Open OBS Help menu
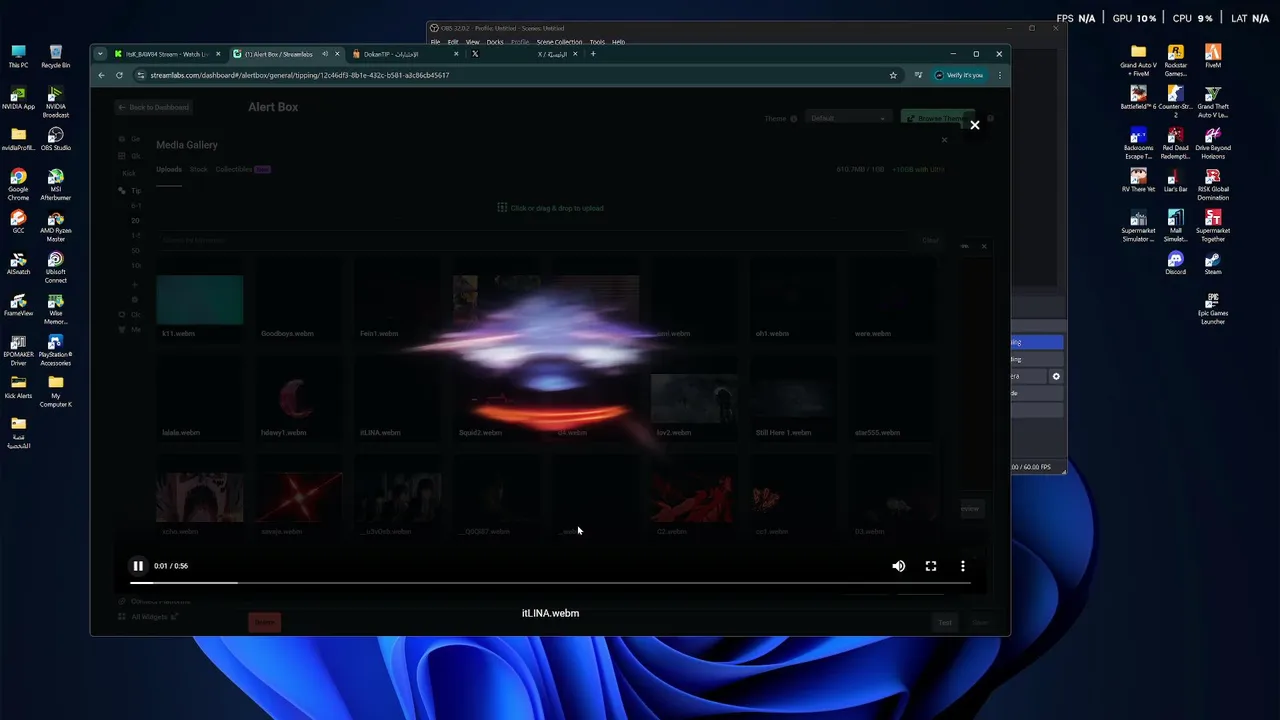Image resolution: width=1280 pixels, height=720 pixels. pyautogui.click(x=618, y=42)
